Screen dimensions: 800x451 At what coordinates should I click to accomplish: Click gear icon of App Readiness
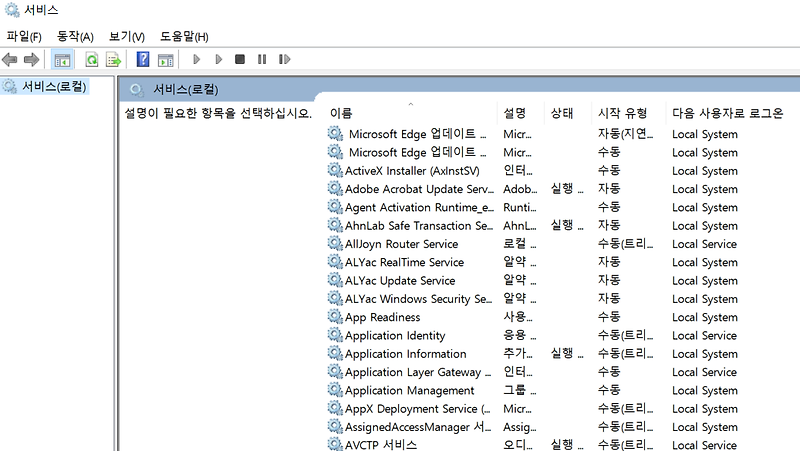[x=335, y=317]
